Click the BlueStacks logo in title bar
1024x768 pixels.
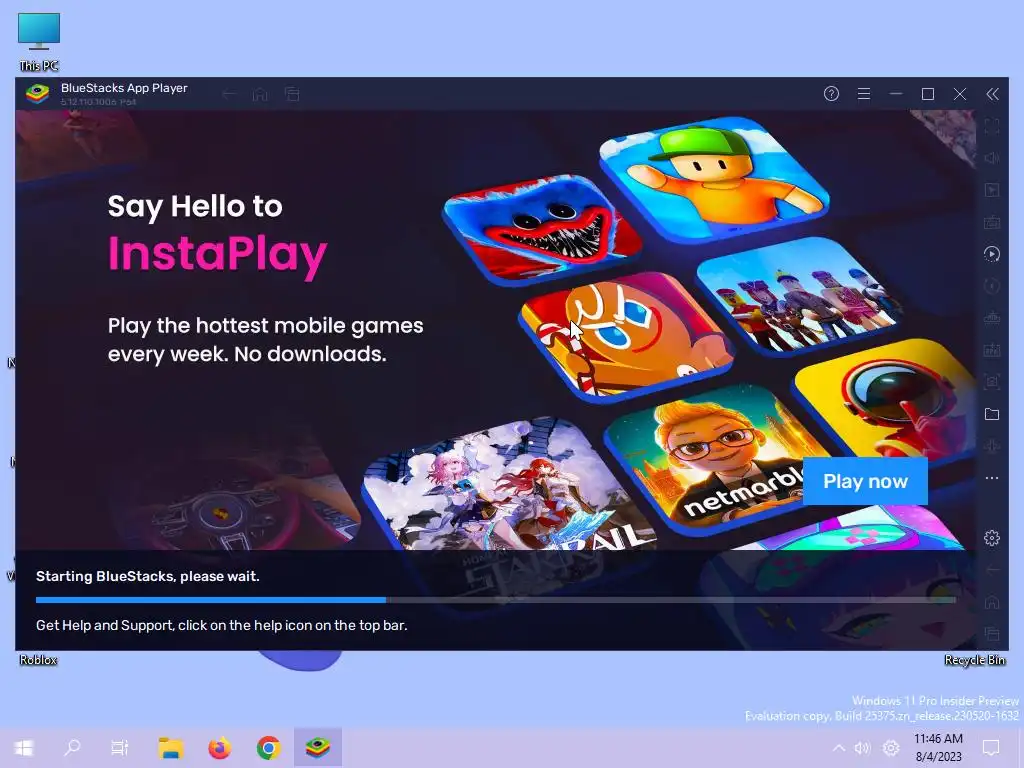37,94
